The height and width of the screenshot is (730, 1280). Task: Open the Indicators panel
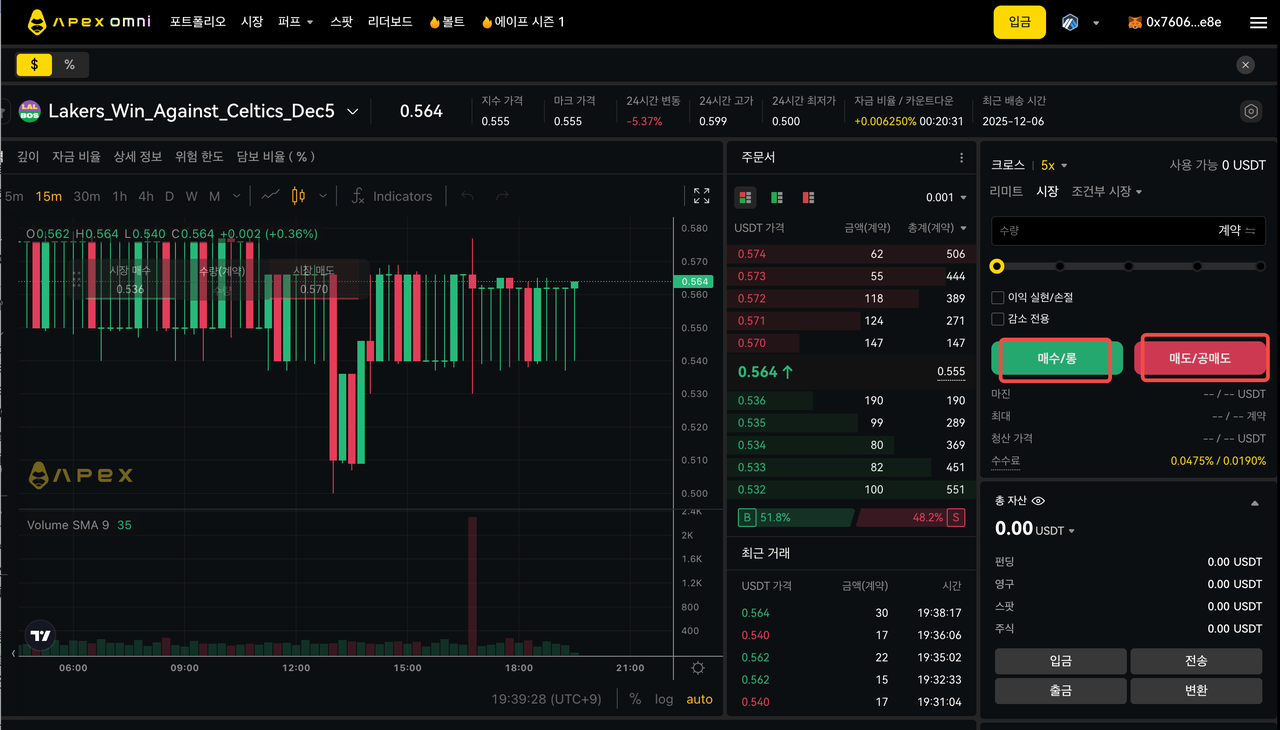(392, 196)
